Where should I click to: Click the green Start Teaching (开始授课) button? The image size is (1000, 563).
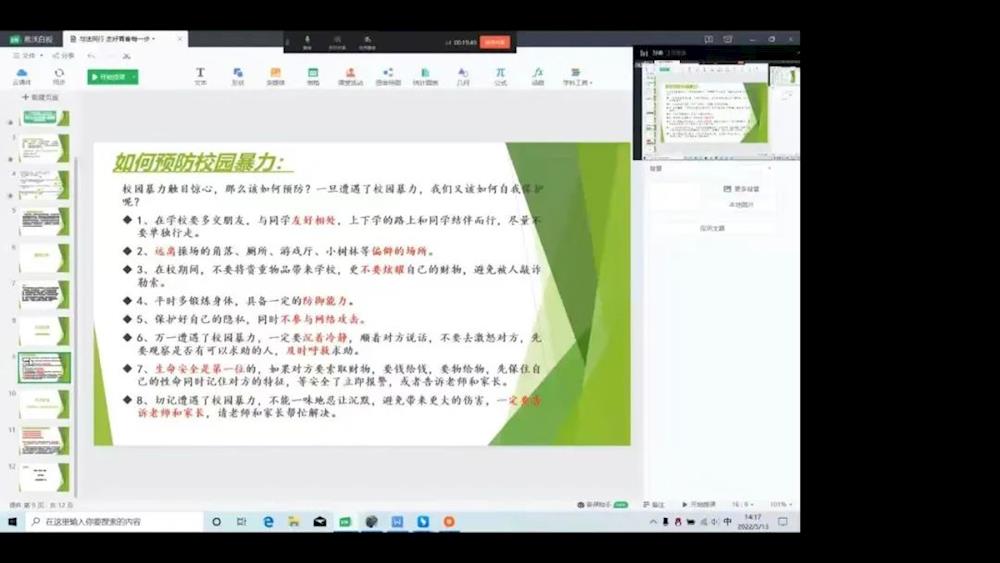[108, 77]
